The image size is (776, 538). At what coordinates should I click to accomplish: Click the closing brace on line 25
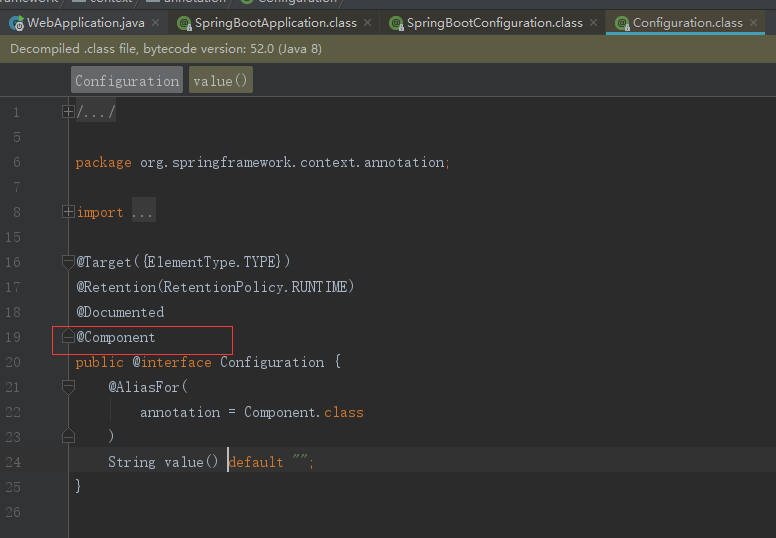click(78, 486)
